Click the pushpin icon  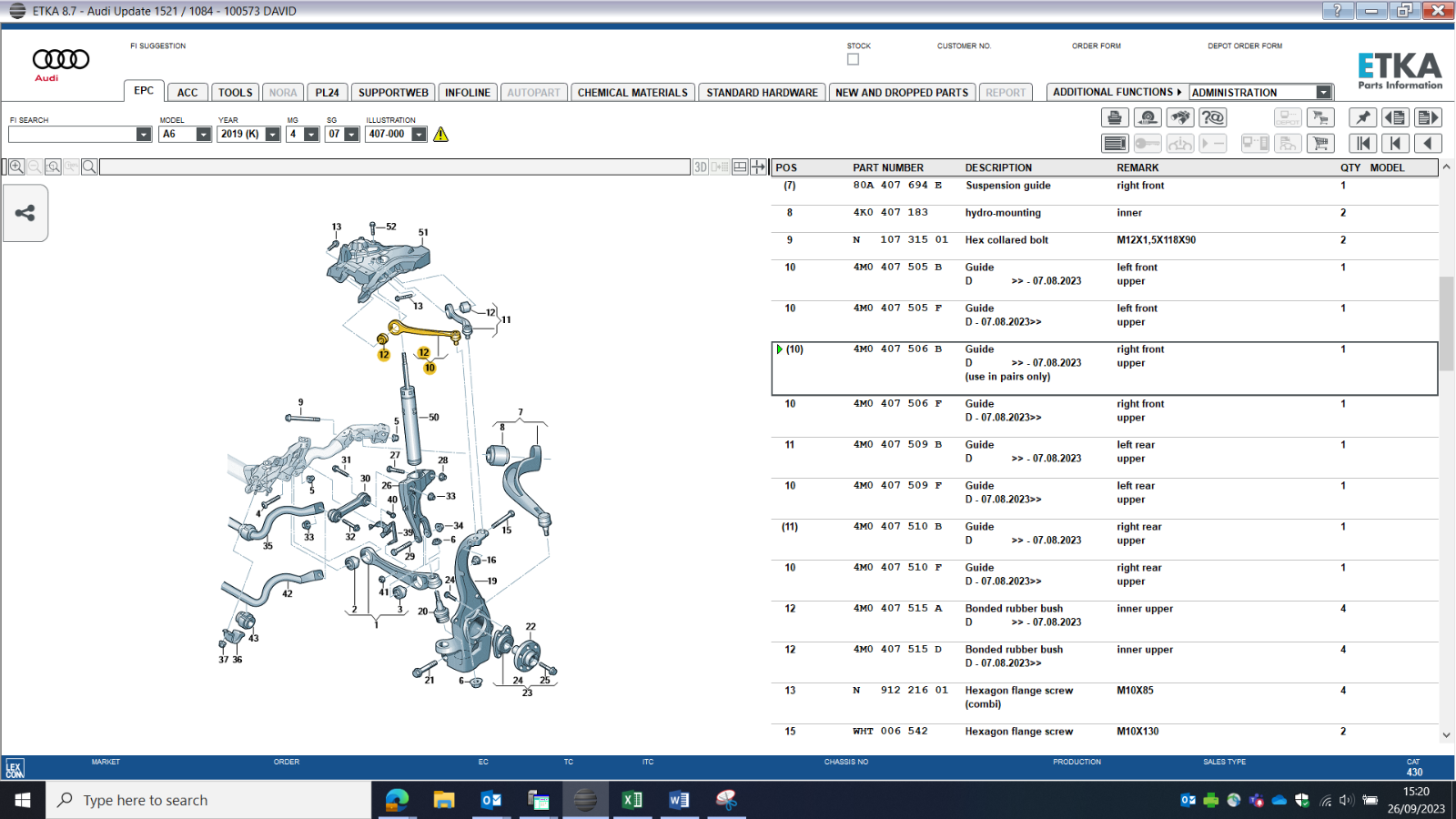coord(1362,117)
